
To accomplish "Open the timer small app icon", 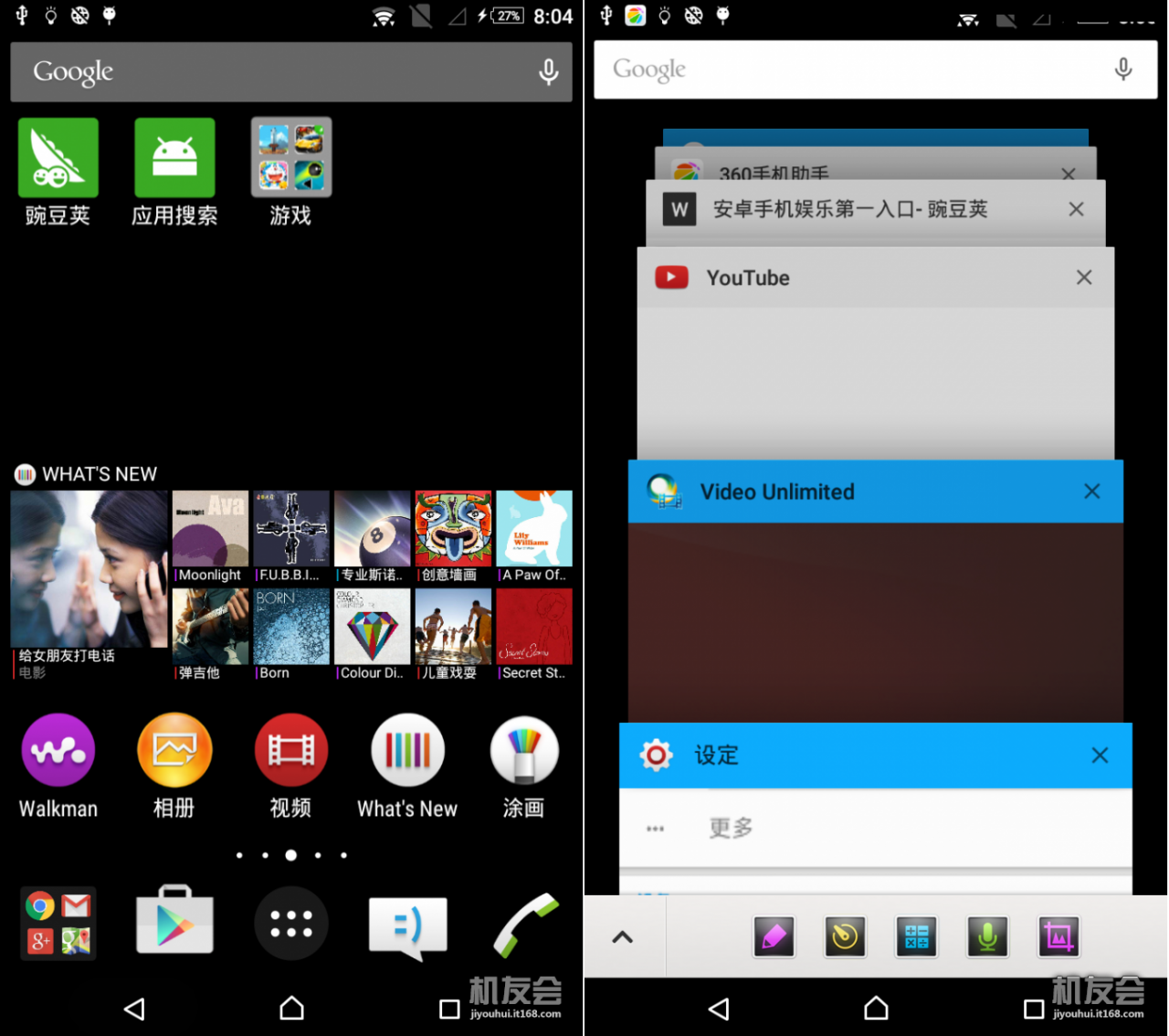I will [845, 936].
